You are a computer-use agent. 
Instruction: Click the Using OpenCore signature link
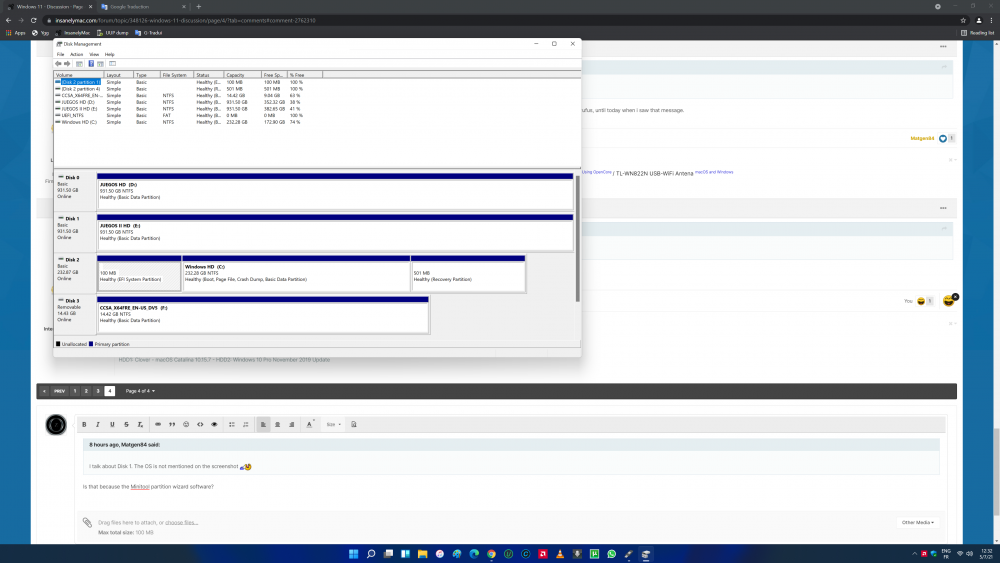[x=597, y=172]
